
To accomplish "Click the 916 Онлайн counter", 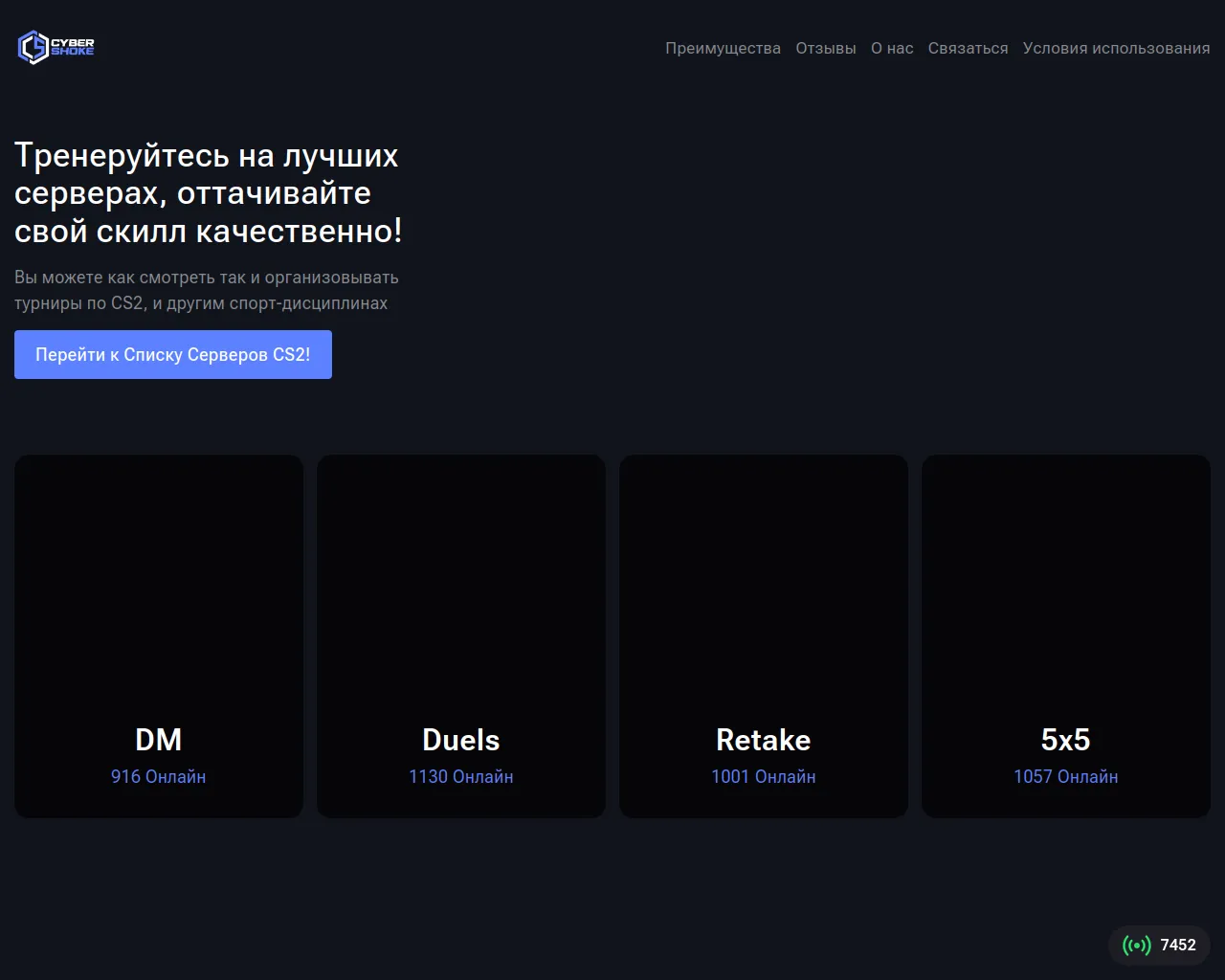I will click(x=159, y=776).
